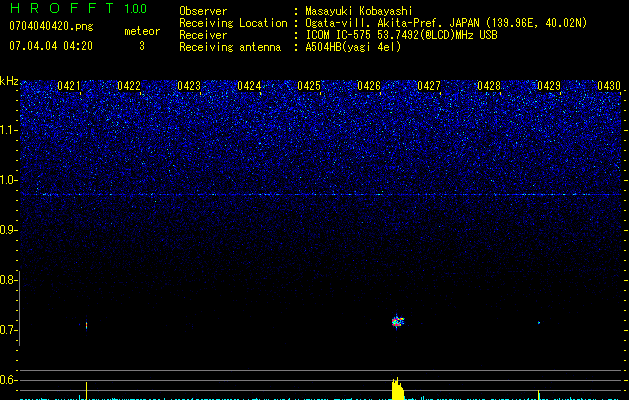
Task: Click the 0421 time marker
Action: point(69,86)
